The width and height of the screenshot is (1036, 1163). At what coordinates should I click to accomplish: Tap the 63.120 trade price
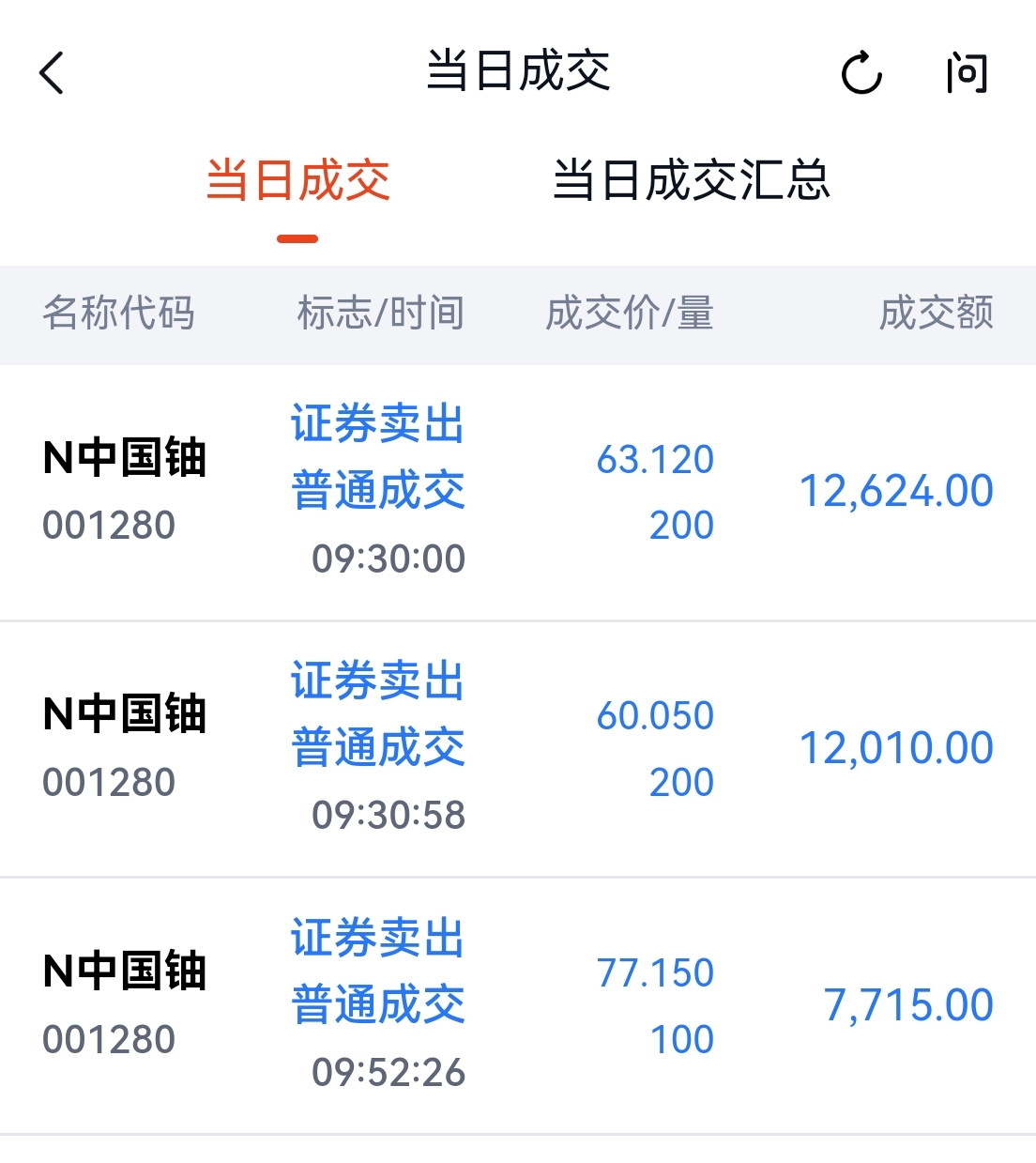point(655,460)
